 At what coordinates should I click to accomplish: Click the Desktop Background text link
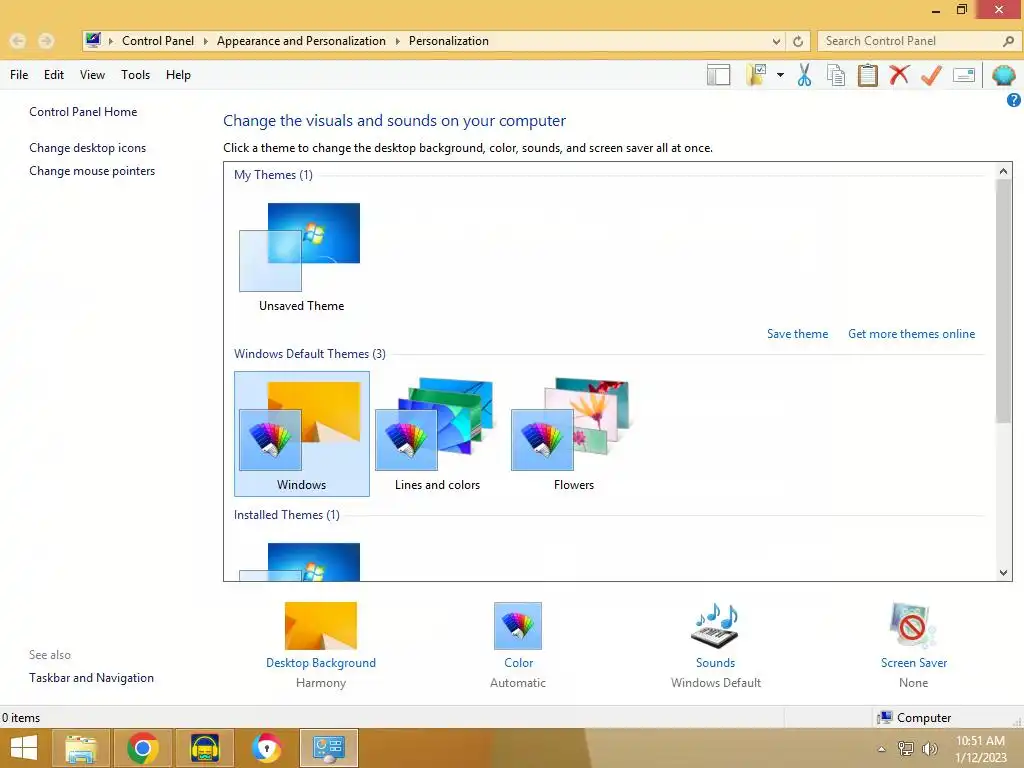click(x=321, y=662)
